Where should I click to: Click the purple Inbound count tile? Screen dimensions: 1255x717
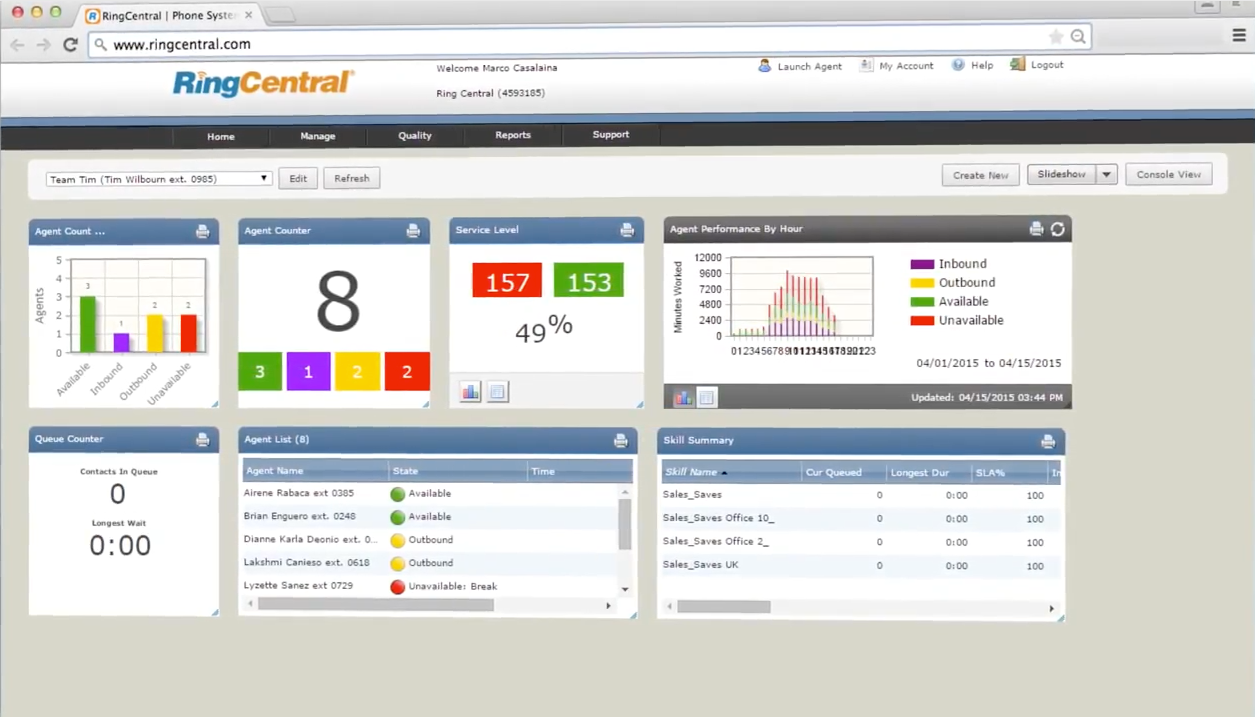[308, 371]
